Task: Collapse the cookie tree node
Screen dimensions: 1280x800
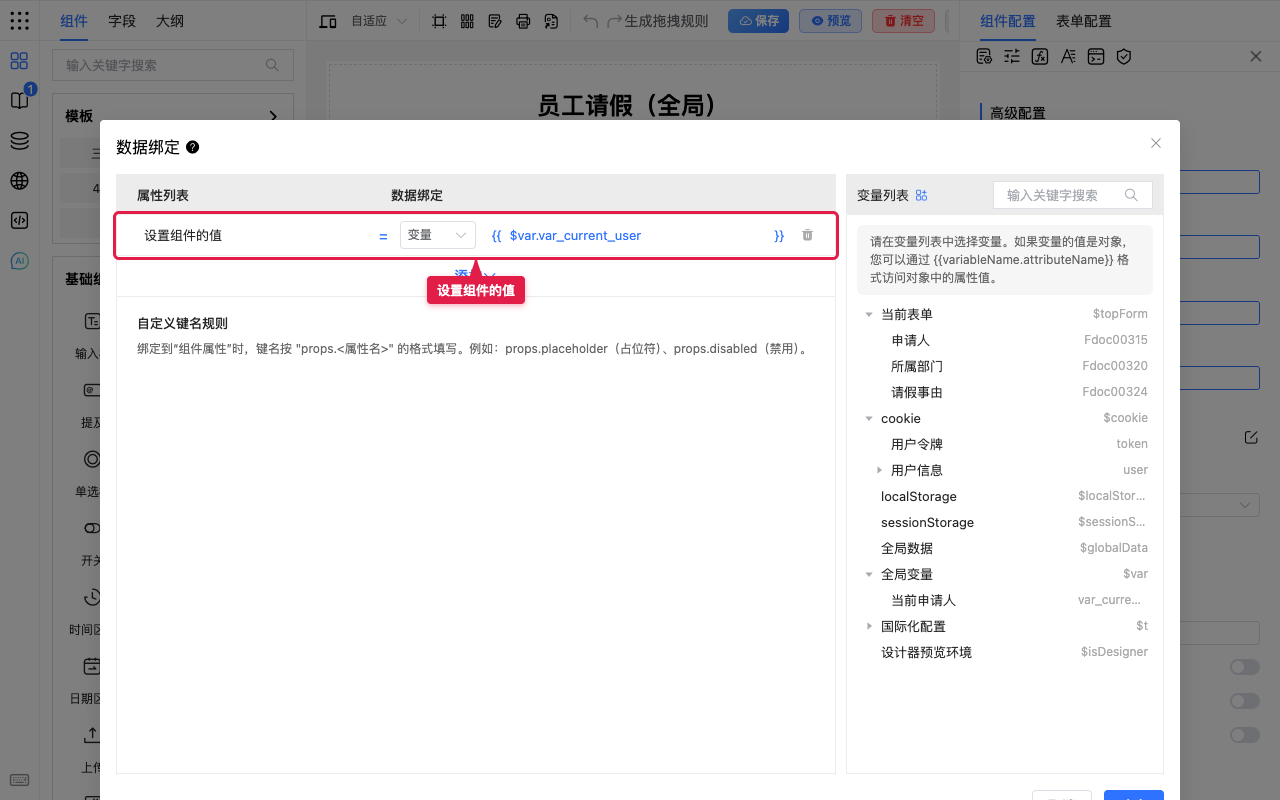Action: pyautogui.click(x=869, y=418)
